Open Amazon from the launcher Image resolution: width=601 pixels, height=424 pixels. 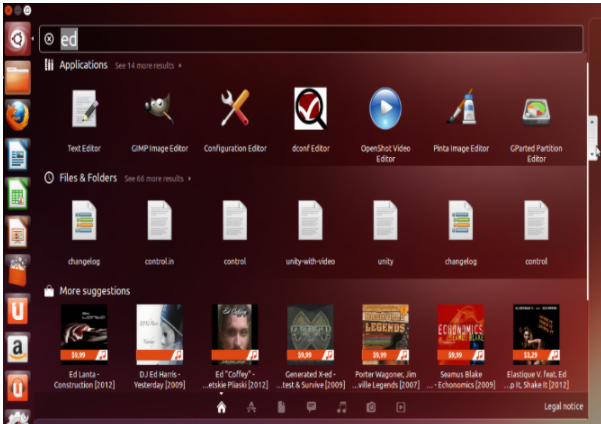pos(18,348)
